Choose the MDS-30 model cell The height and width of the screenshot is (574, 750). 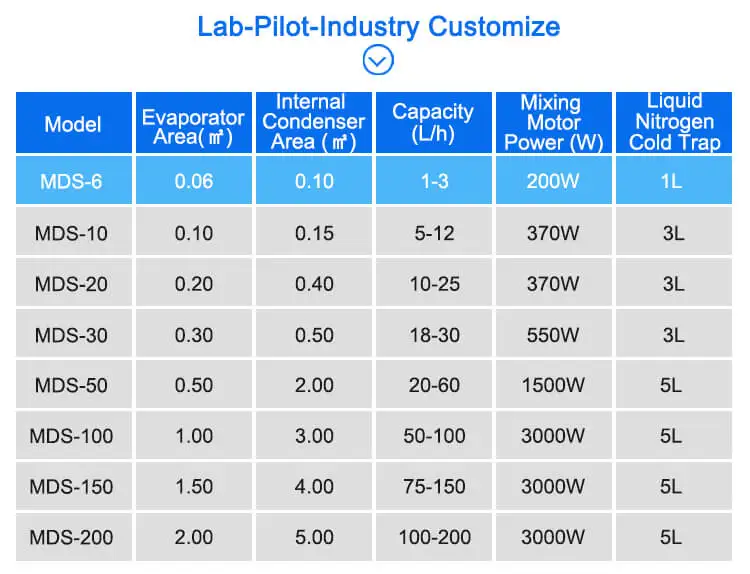tap(73, 335)
